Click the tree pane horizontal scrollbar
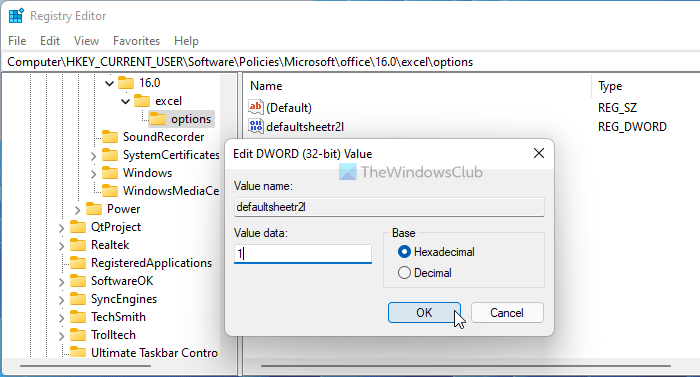Viewport: 700px width, 377px height. tap(85, 366)
